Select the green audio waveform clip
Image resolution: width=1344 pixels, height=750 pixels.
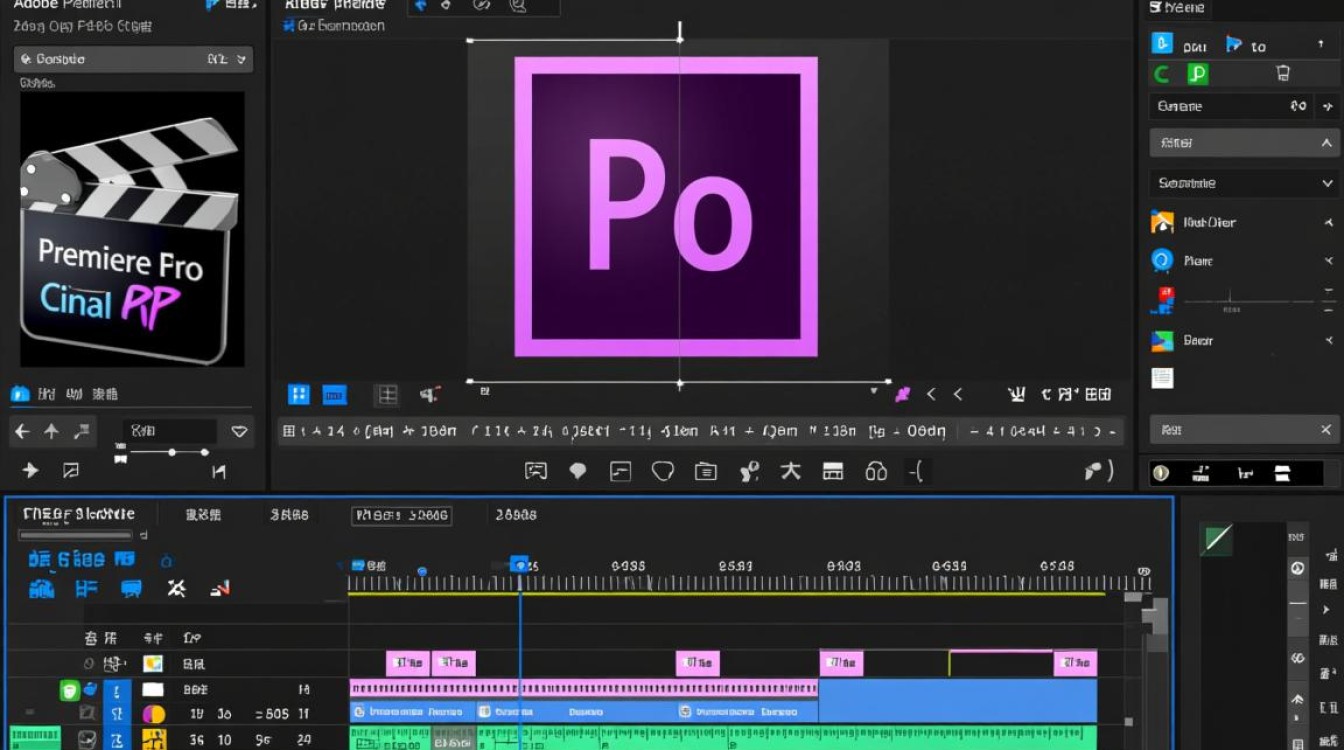coord(723,738)
